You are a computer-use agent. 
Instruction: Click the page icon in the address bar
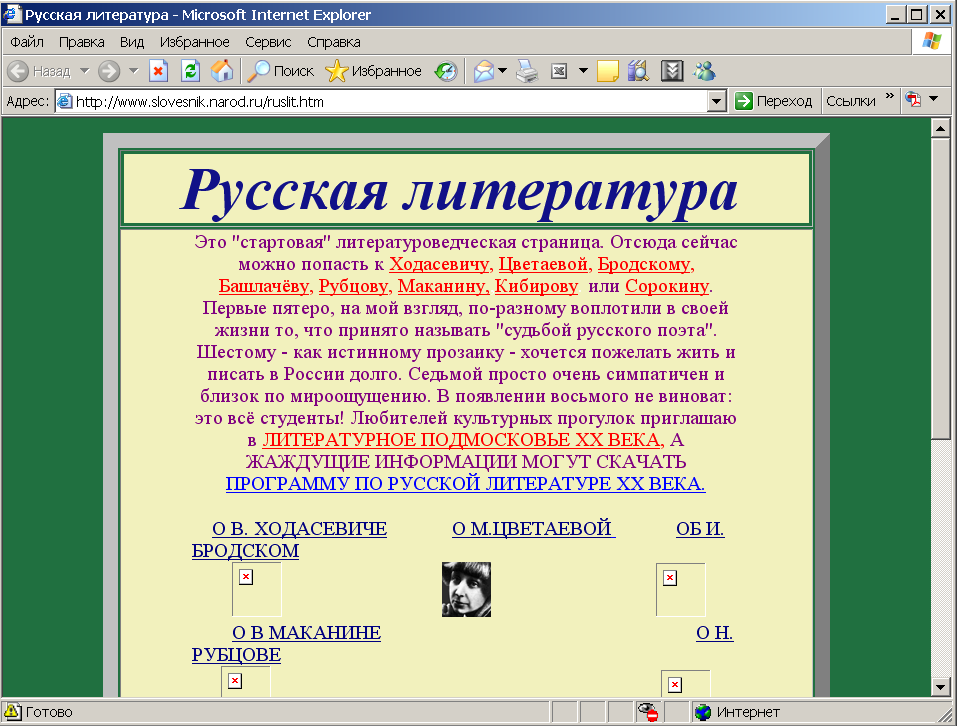[65, 101]
